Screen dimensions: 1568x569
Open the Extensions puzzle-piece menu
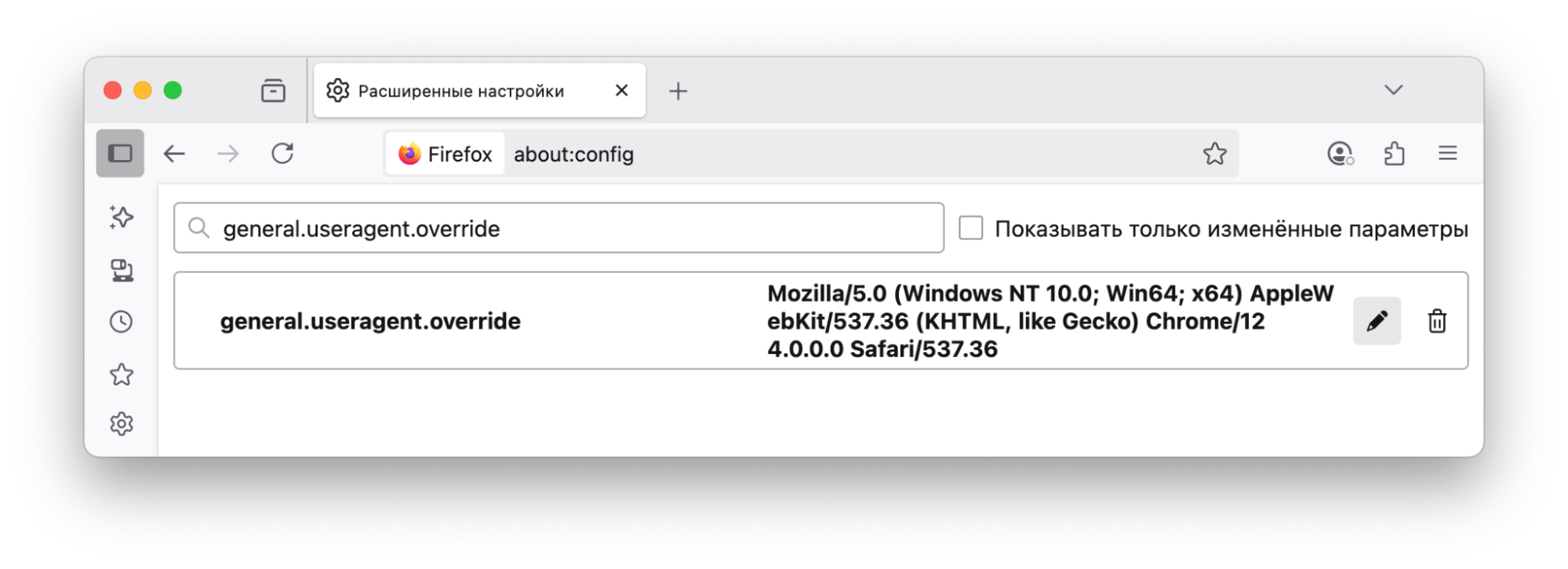pos(1394,153)
